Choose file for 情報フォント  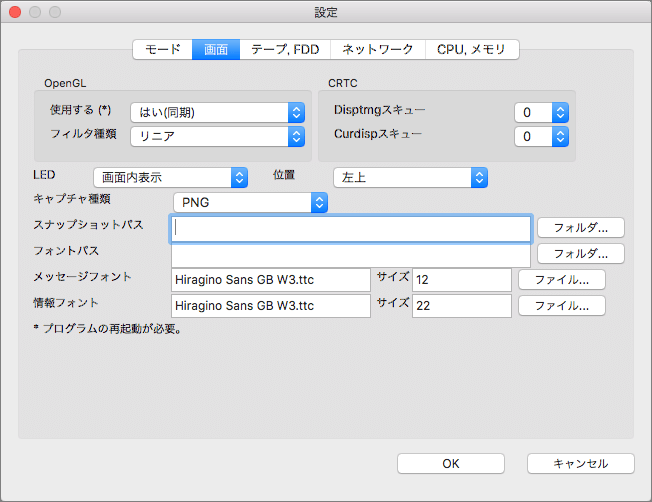[562, 306]
